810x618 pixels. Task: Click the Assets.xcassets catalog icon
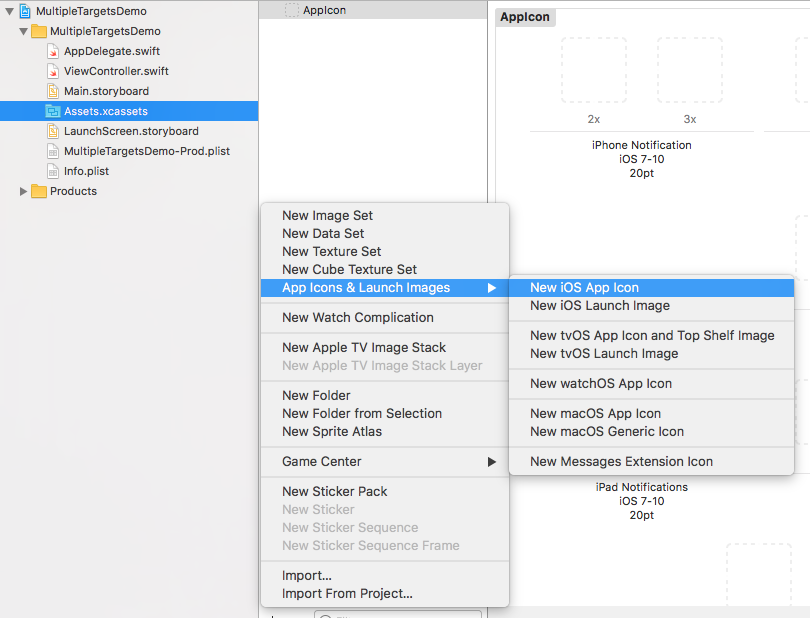[x=53, y=111]
